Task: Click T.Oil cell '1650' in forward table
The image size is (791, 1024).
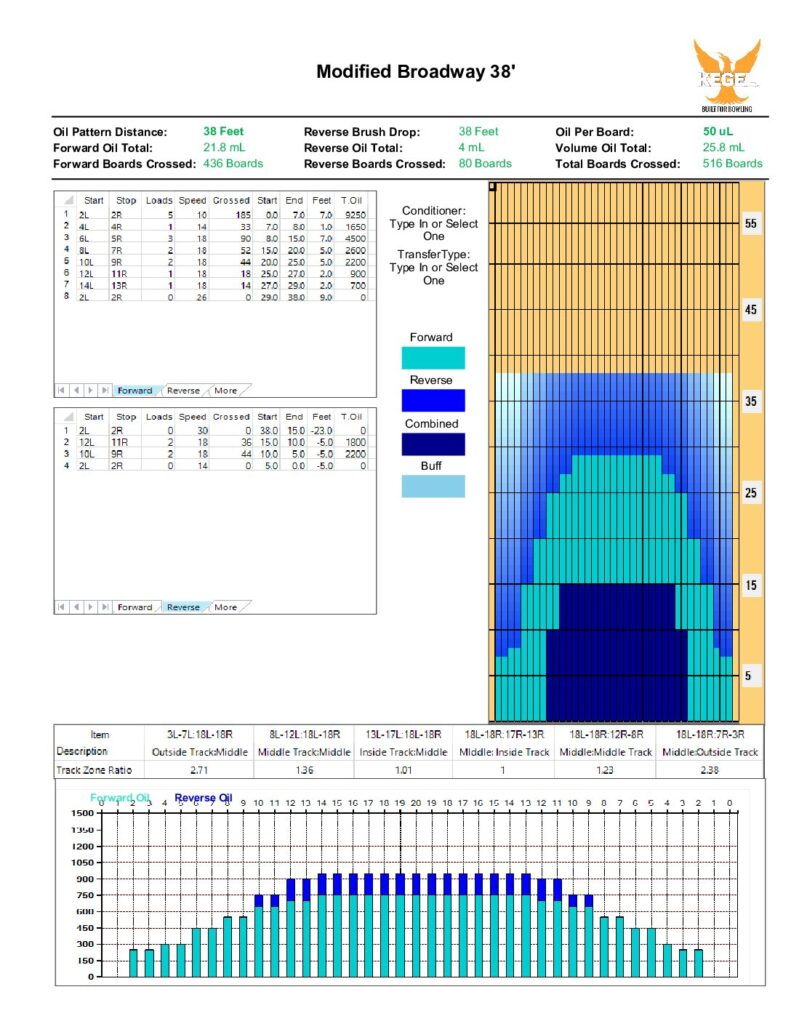Action: point(355,227)
